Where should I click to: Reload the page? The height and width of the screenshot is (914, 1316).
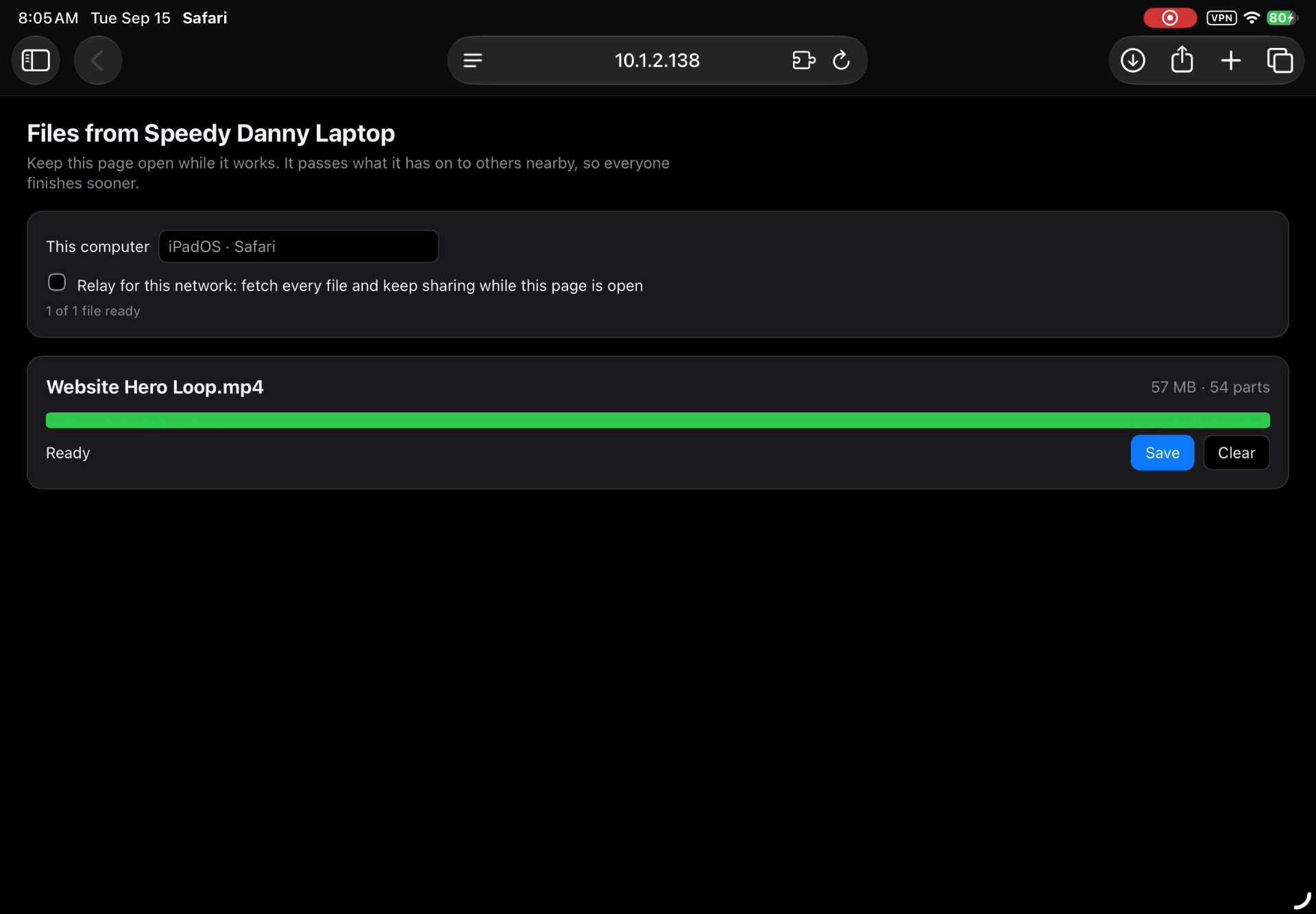tap(841, 60)
